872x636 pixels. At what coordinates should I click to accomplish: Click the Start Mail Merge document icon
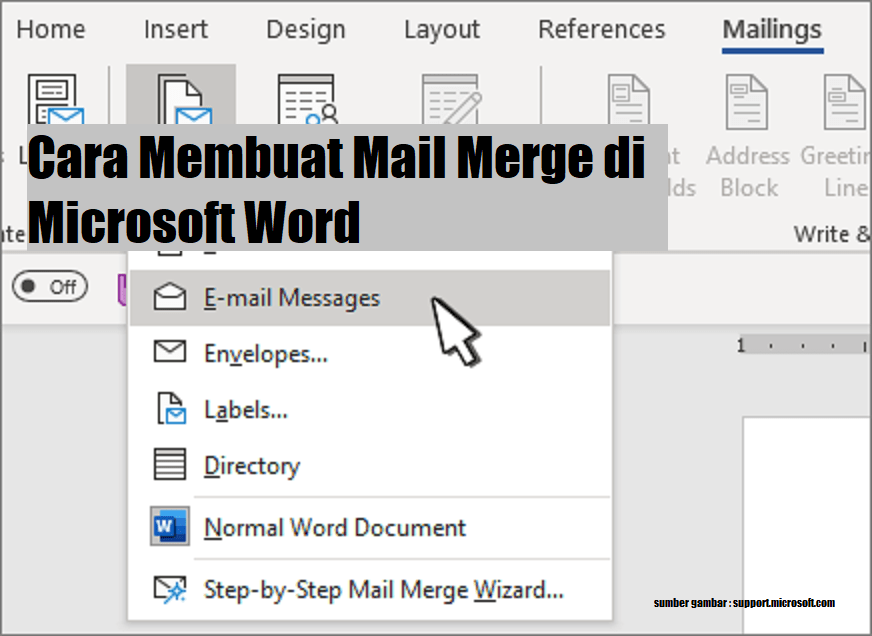click(x=185, y=99)
